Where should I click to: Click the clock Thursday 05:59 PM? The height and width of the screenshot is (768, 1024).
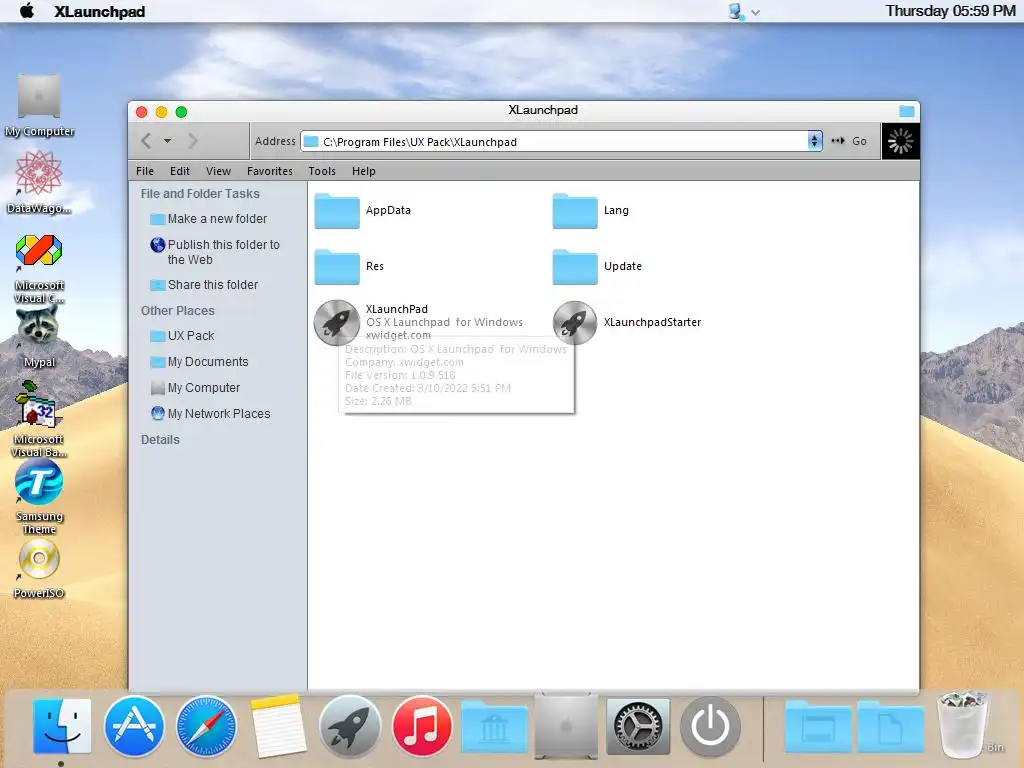pos(950,11)
